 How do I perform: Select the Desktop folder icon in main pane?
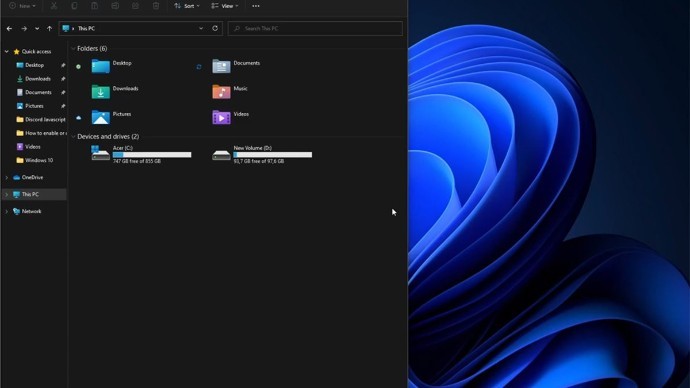pyautogui.click(x=101, y=66)
